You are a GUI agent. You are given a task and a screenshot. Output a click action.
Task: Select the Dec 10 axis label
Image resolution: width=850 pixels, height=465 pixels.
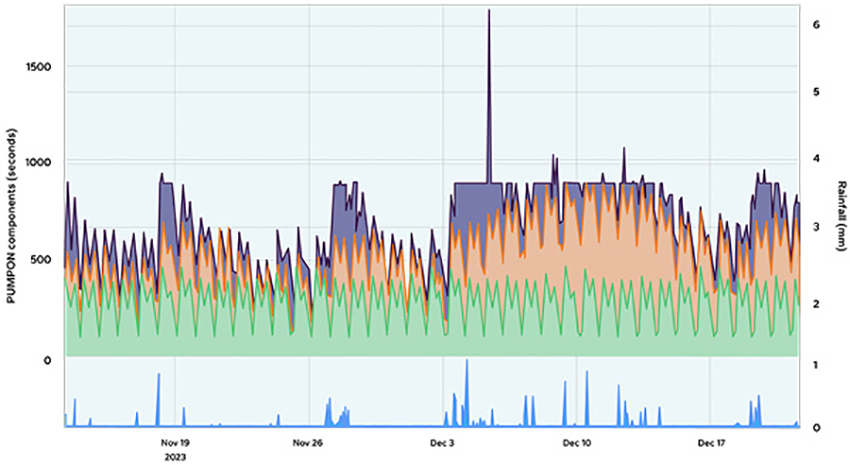point(576,441)
